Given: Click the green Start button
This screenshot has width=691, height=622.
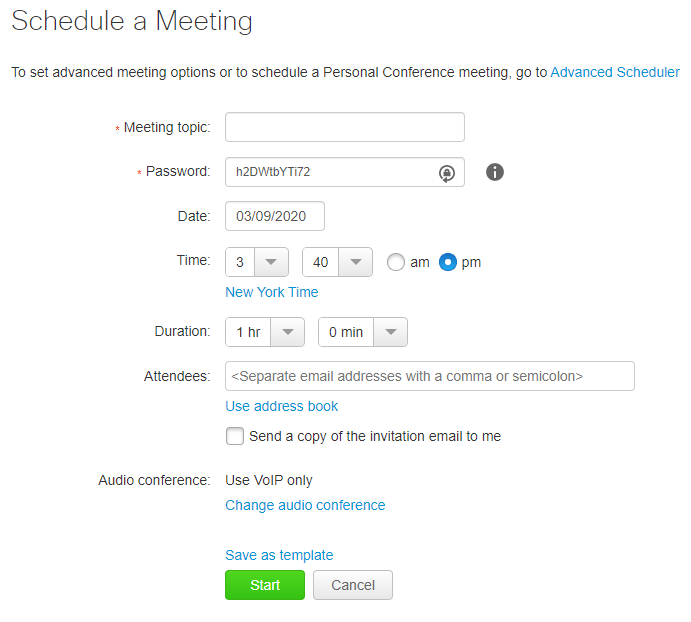Looking at the screenshot, I should pyautogui.click(x=265, y=585).
